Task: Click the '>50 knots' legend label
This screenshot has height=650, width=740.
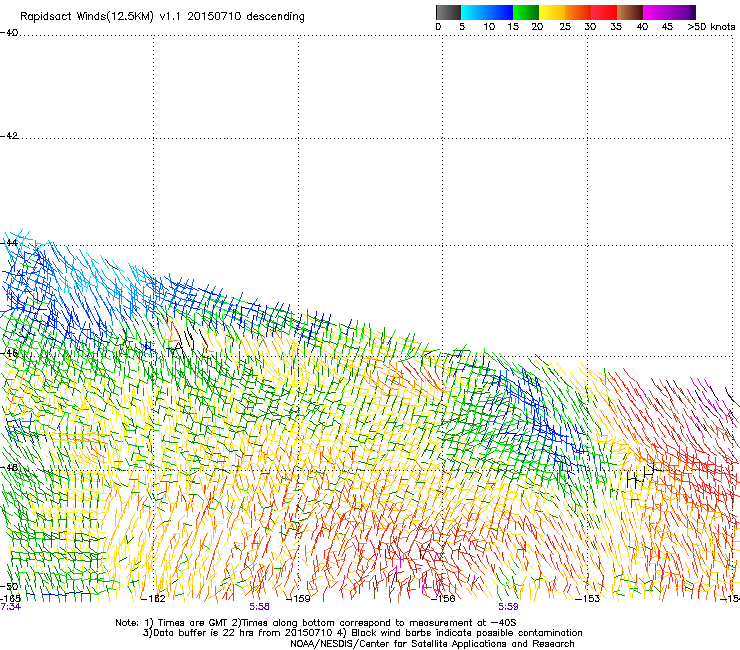Action: click(711, 27)
